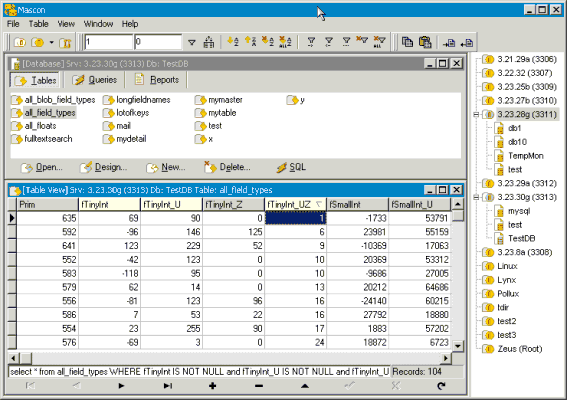Click the import arrow-into-document toolbar icon

pos(449,43)
